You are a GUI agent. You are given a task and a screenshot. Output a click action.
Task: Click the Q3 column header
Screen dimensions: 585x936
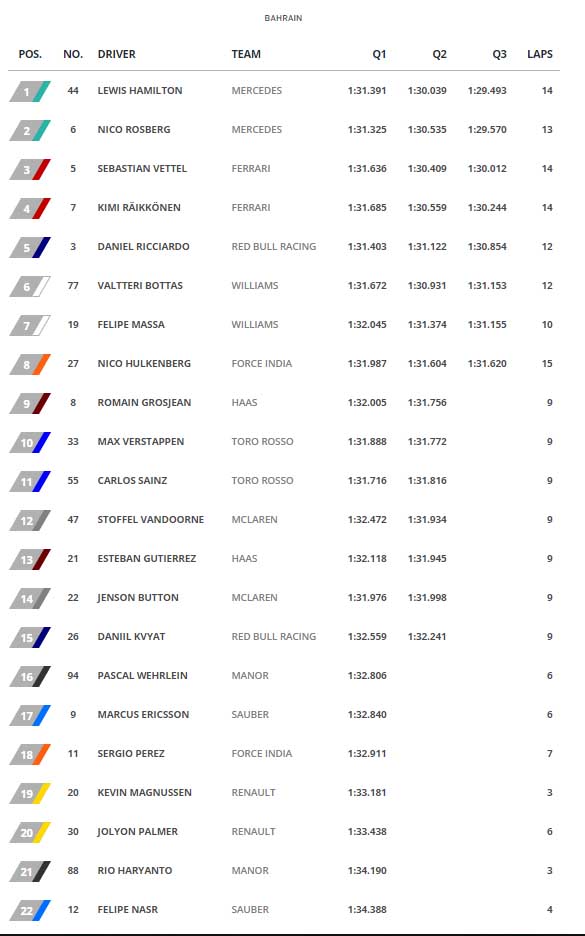click(x=499, y=54)
